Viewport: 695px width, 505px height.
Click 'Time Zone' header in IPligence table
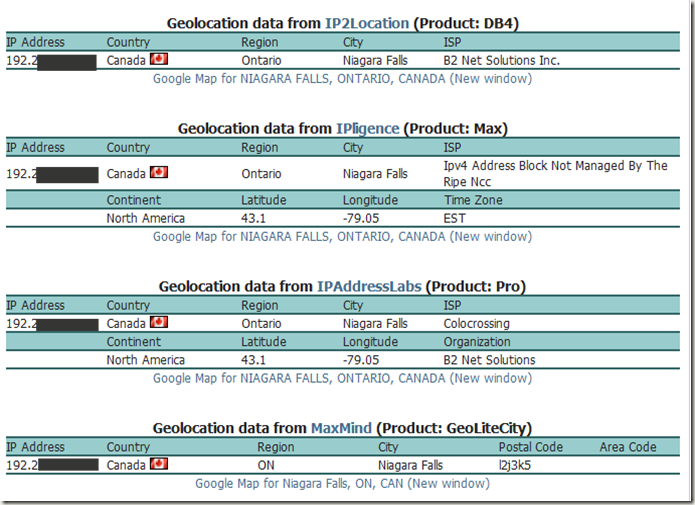(473, 200)
